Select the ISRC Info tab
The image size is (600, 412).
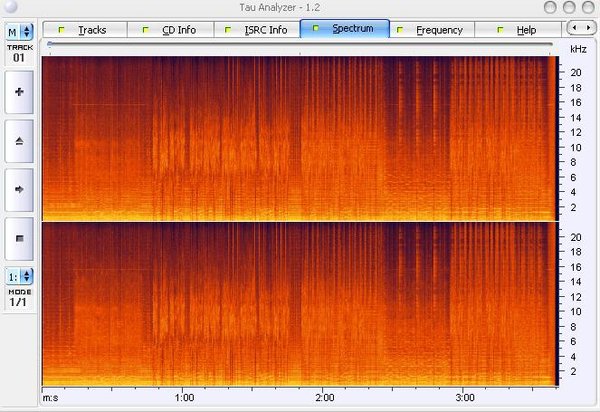(257, 30)
